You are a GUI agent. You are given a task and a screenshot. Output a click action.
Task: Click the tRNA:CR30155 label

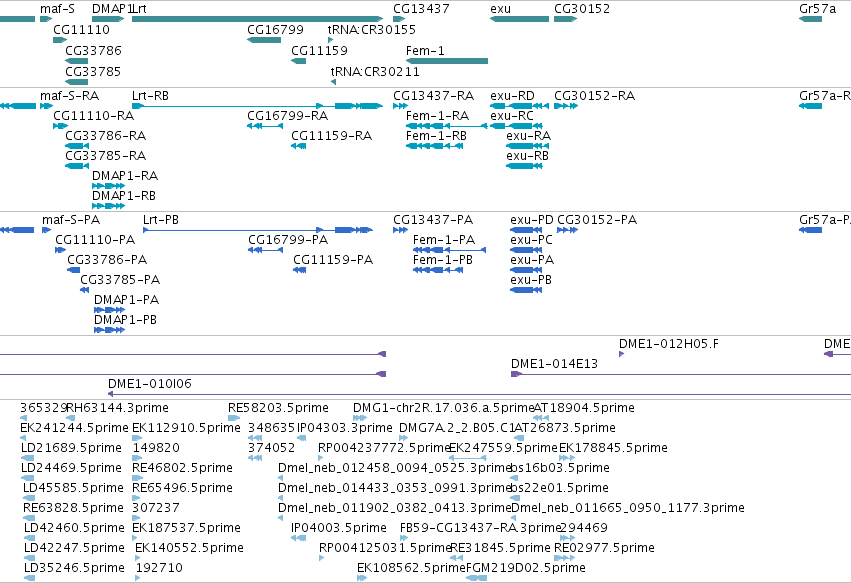tap(372, 29)
